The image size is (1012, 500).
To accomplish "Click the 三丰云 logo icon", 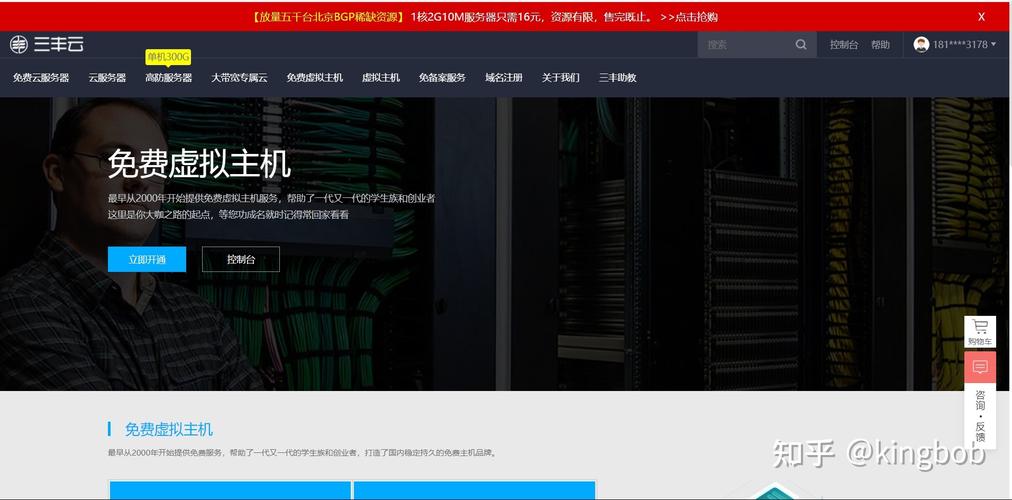I will (19, 45).
